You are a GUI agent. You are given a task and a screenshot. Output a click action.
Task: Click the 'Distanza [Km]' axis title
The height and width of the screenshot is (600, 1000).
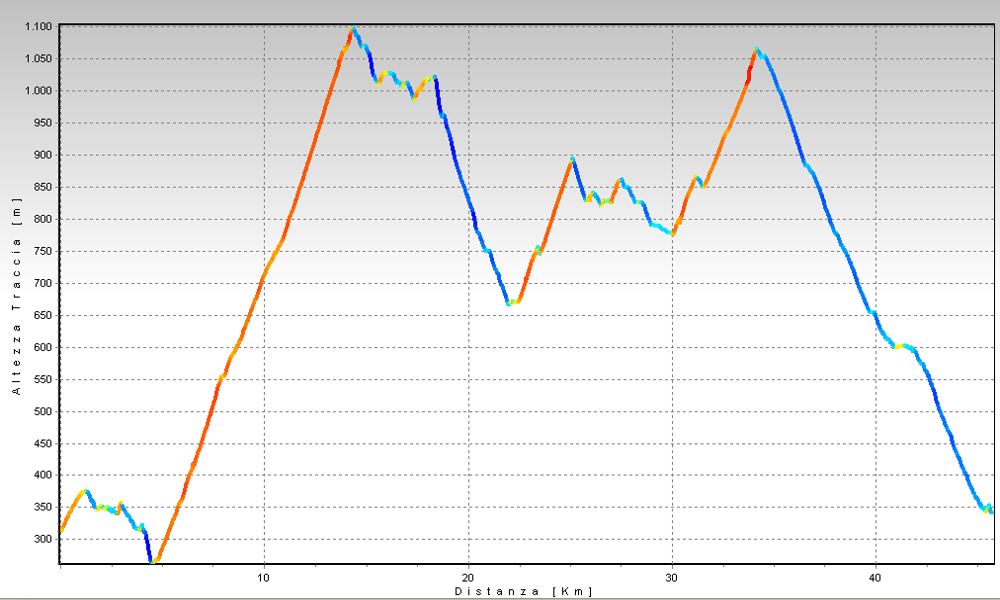tap(524, 591)
